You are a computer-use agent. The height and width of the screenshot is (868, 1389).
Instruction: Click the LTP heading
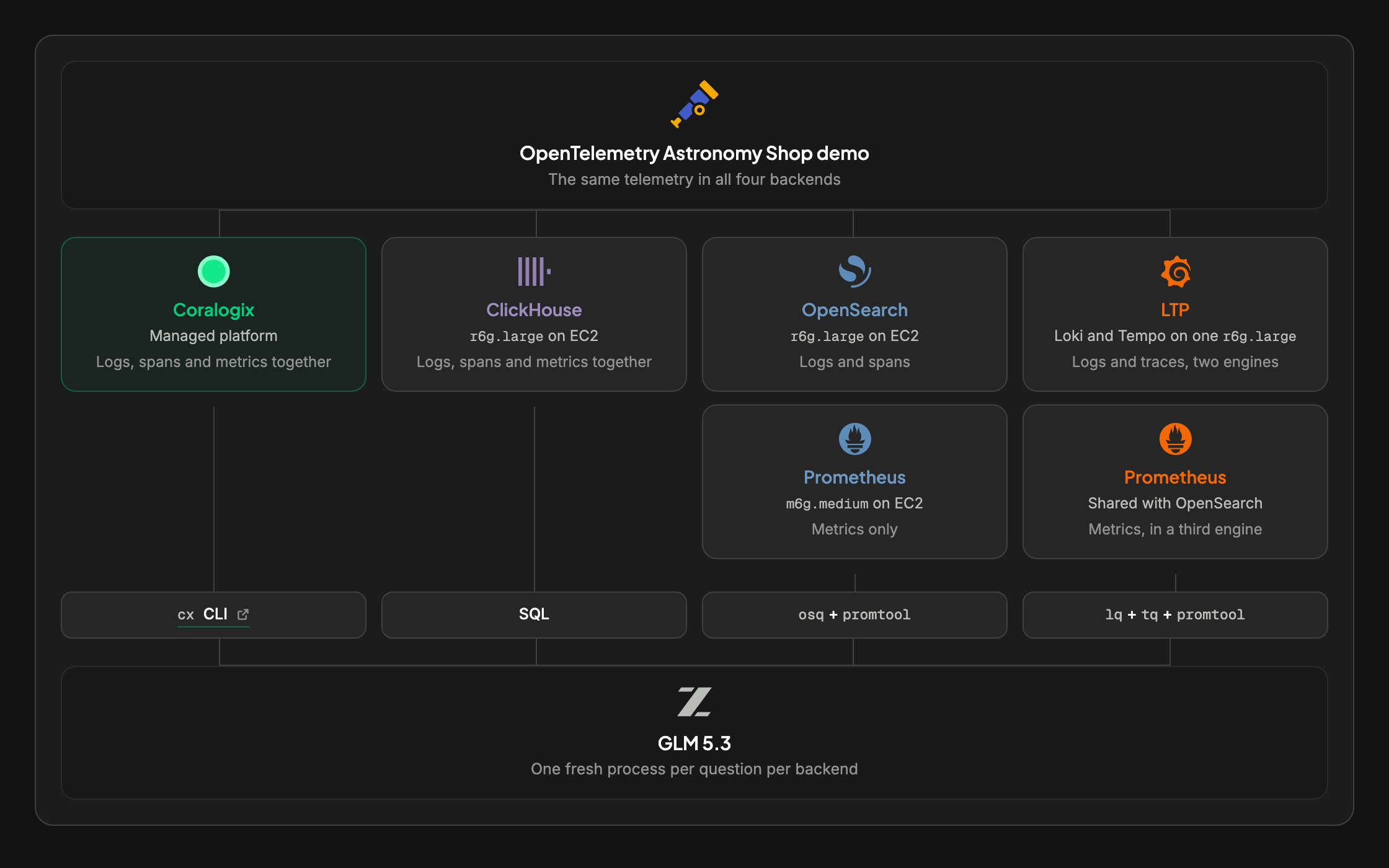tap(1175, 310)
